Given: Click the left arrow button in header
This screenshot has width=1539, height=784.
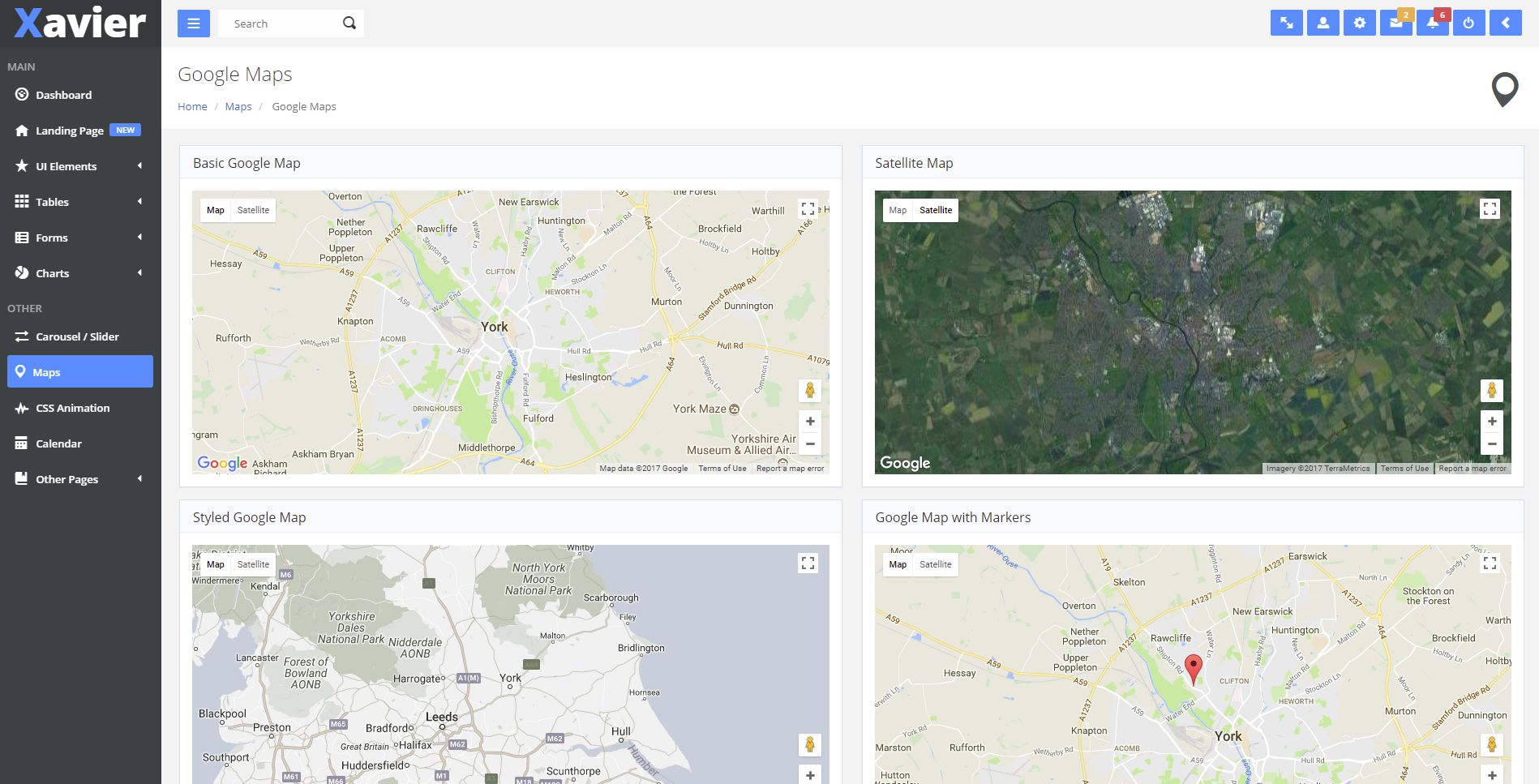Looking at the screenshot, I should tap(1505, 23).
